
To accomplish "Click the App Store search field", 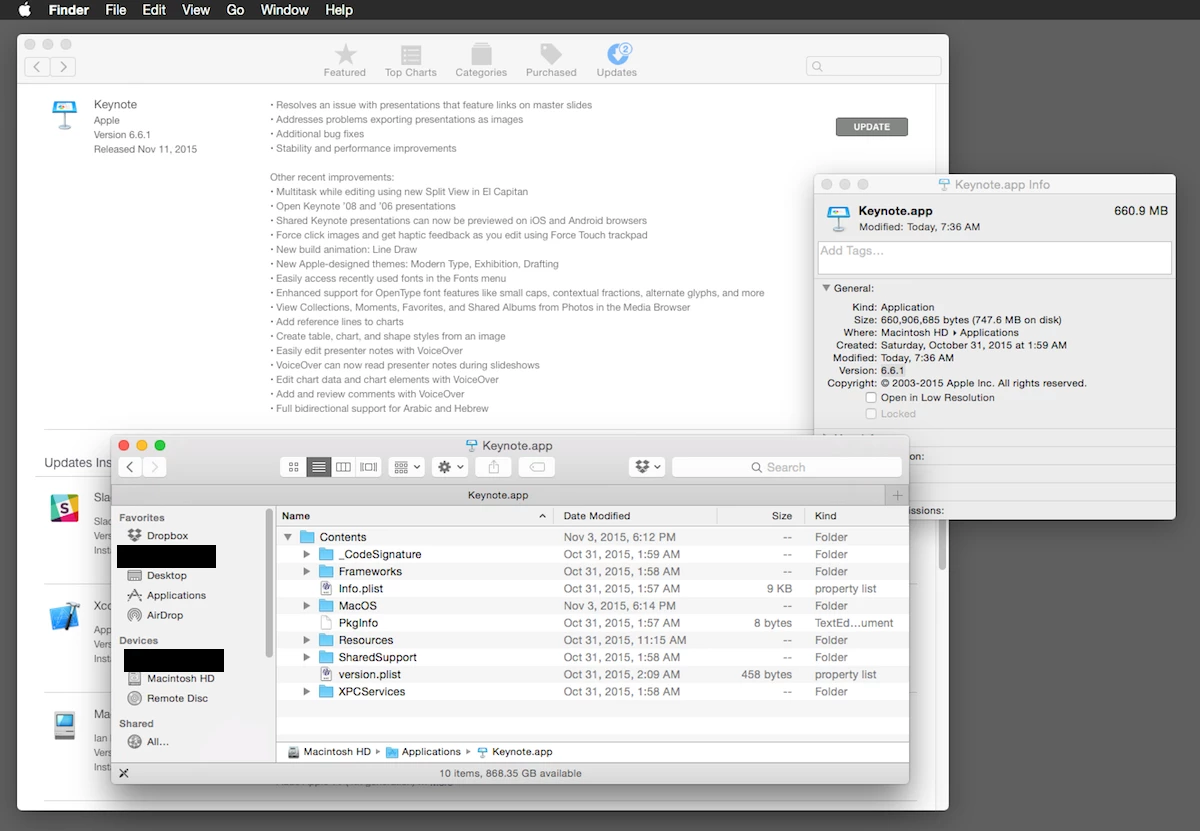I will click(873, 66).
